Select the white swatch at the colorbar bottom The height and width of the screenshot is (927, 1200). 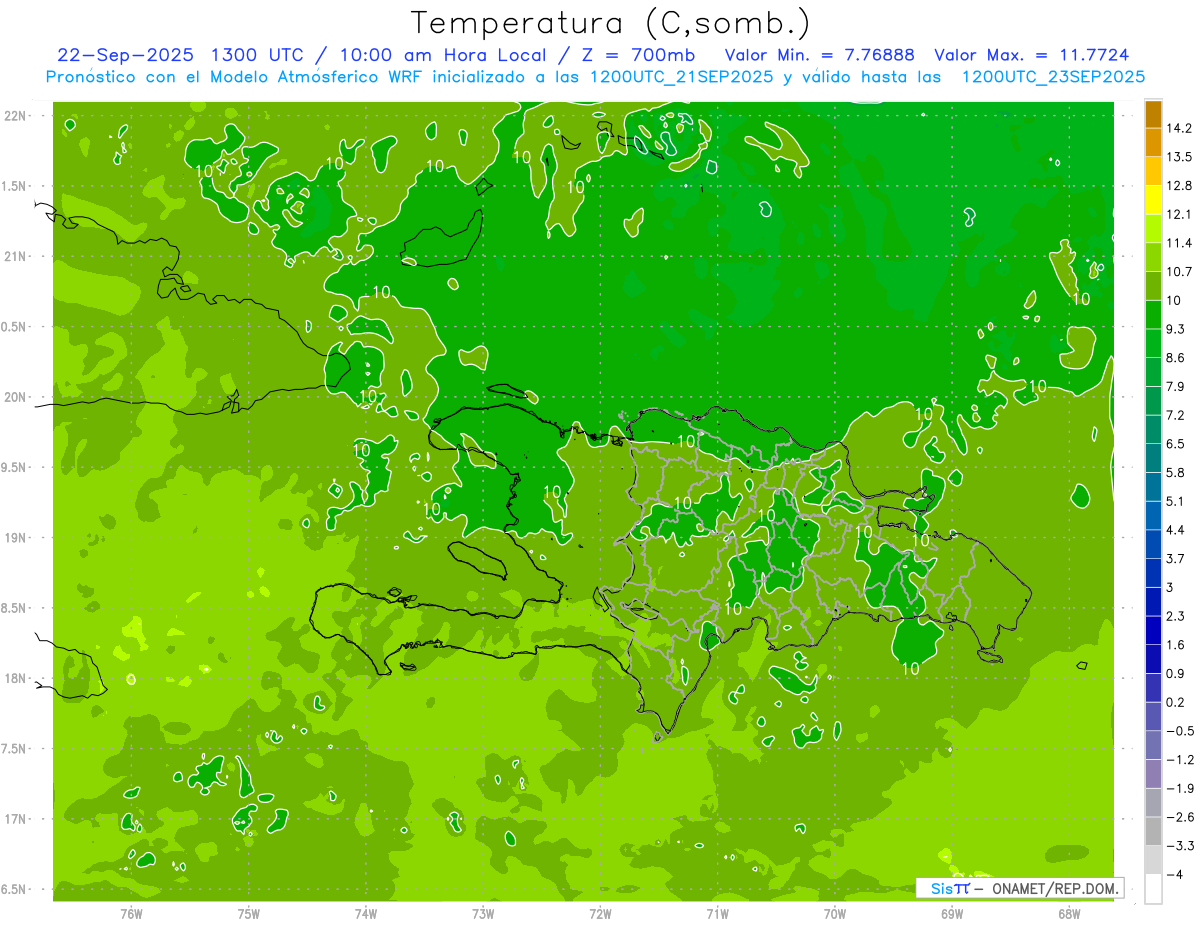coord(1153,889)
